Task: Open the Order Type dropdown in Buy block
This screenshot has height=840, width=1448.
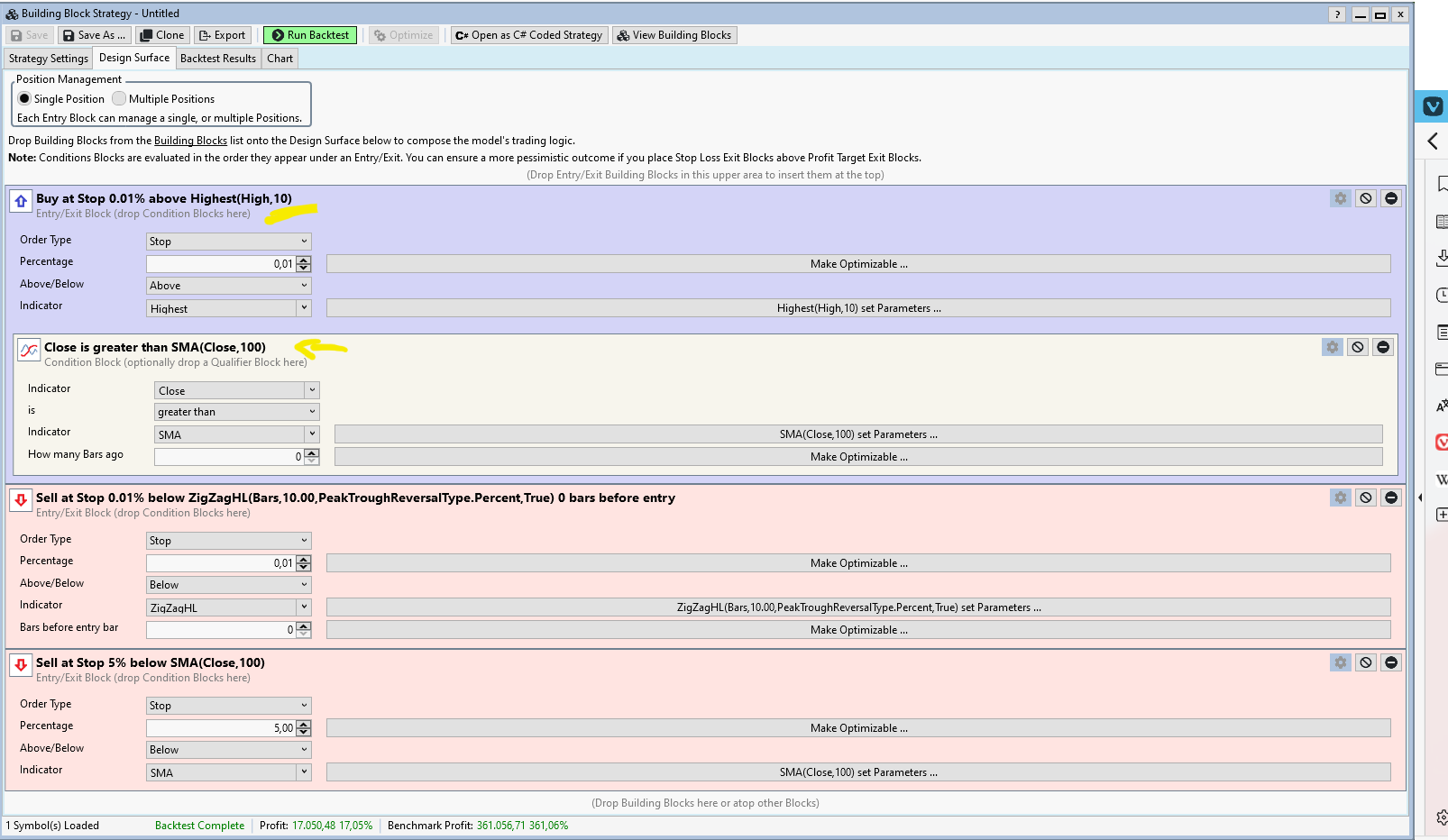Action: click(x=228, y=242)
